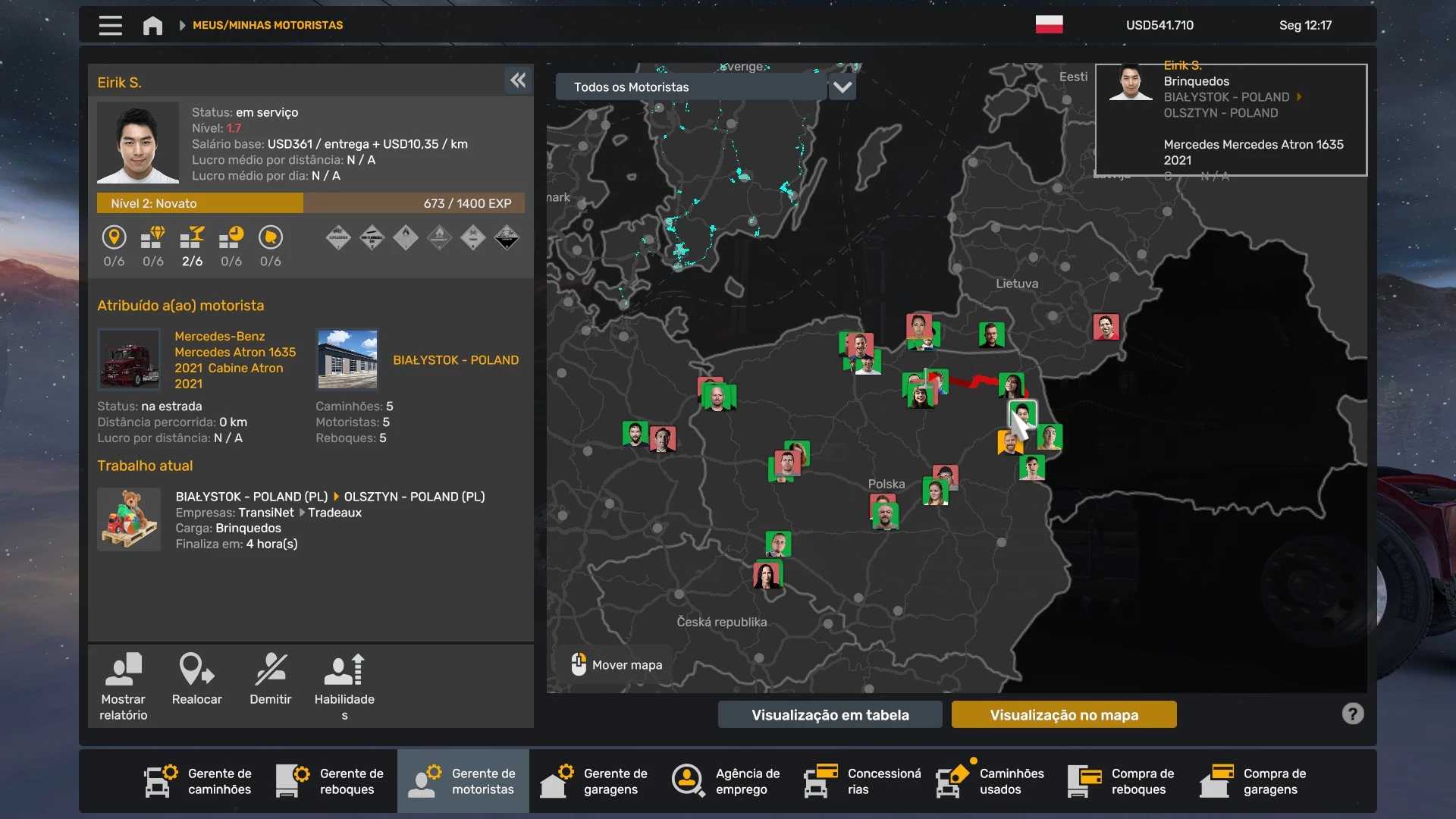The height and width of the screenshot is (819, 1456).
Task: Click the Polish flag icon
Action: coord(1049,24)
